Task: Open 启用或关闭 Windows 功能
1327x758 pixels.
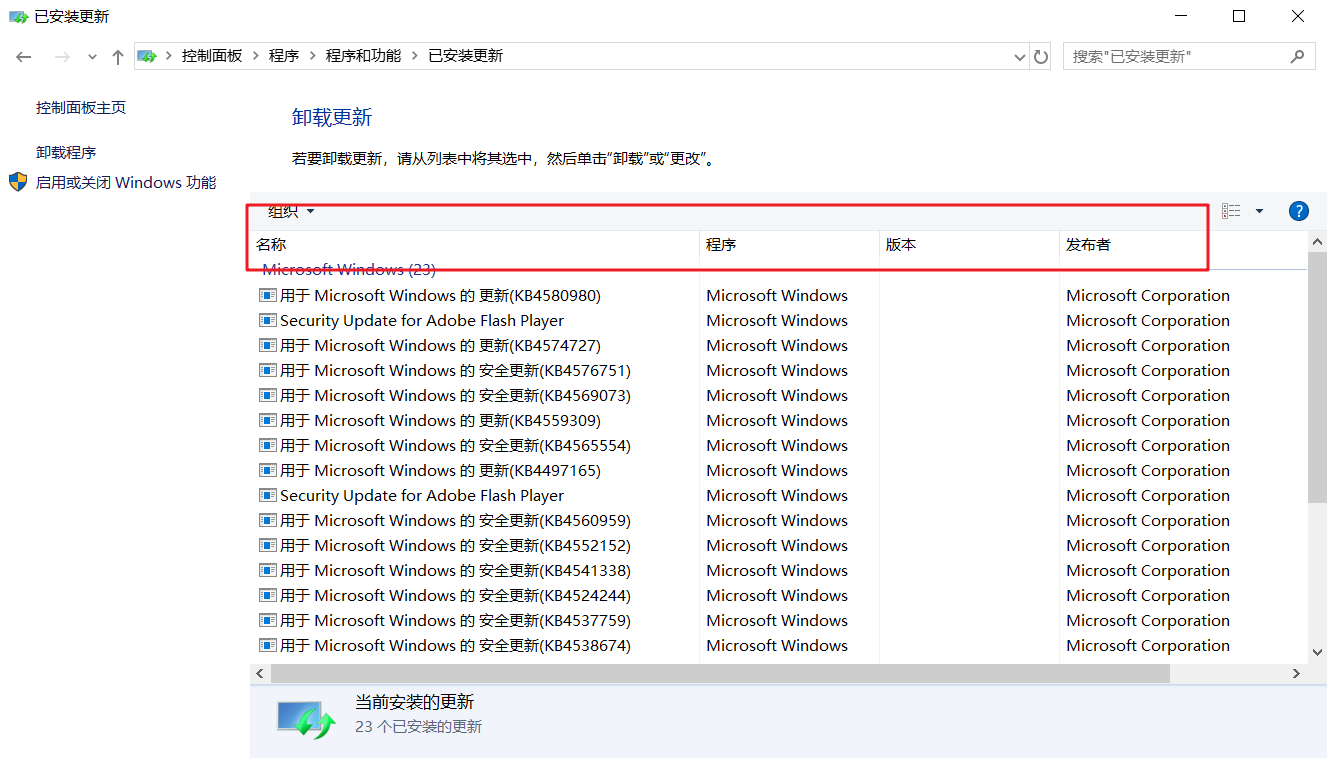Action: [x=126, y=183]
